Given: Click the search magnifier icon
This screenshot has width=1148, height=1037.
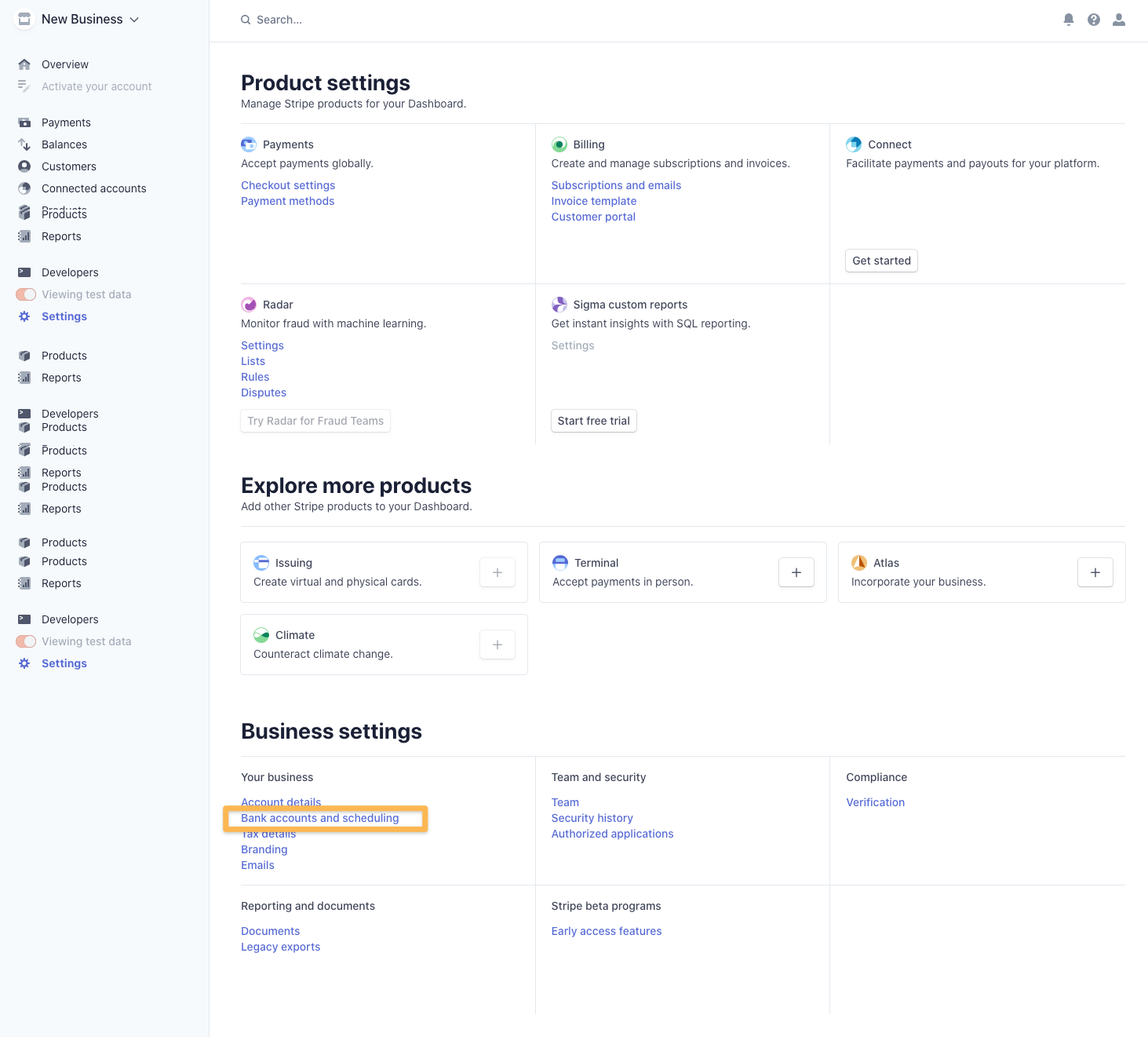Looking at the screenshot, I should point(246,20).
